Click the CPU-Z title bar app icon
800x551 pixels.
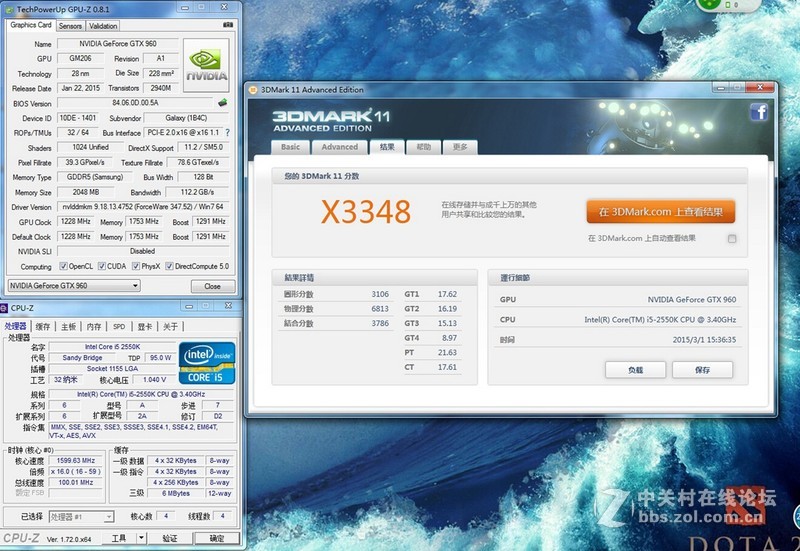pos(4,308)
